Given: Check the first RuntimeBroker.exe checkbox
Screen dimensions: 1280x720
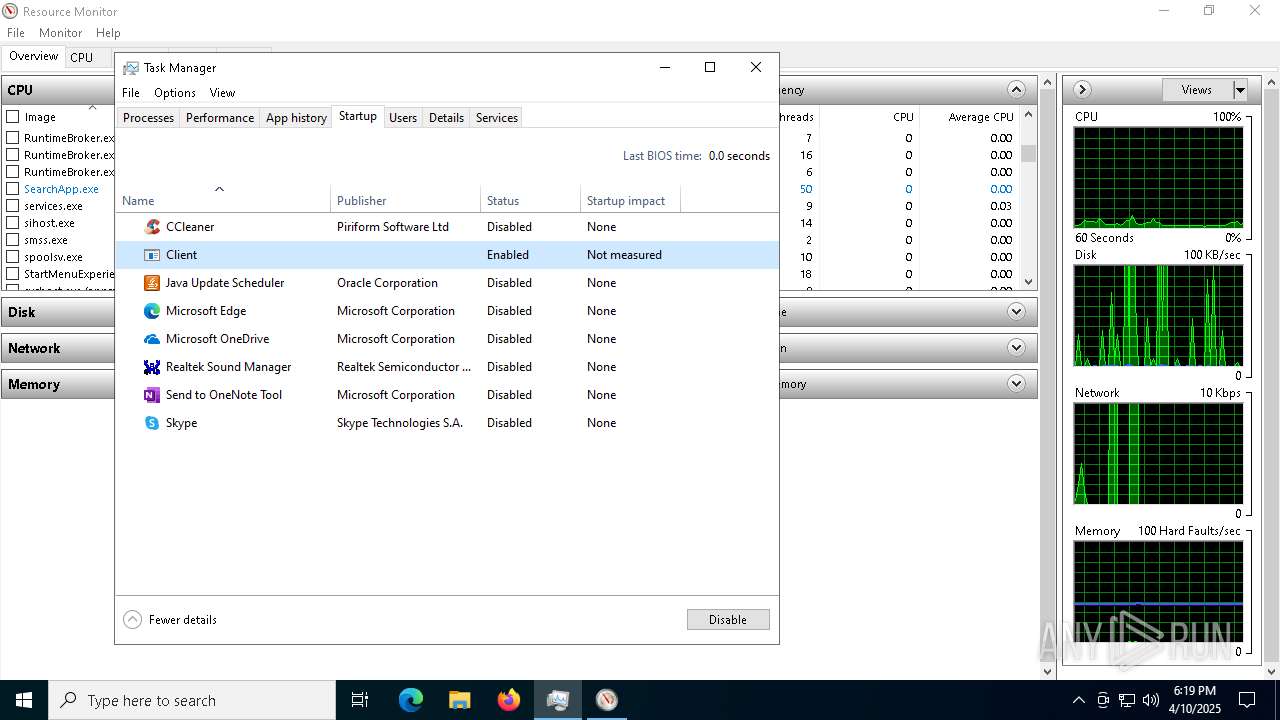Looking at the screenshot, I should click(13, 138).
